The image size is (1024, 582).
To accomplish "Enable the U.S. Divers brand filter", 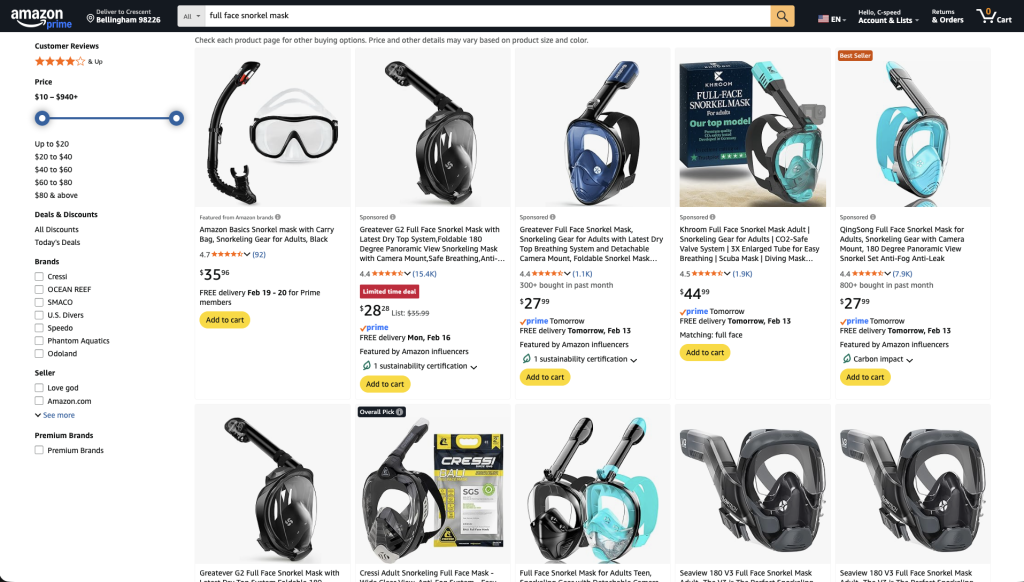I will point(39,315).
